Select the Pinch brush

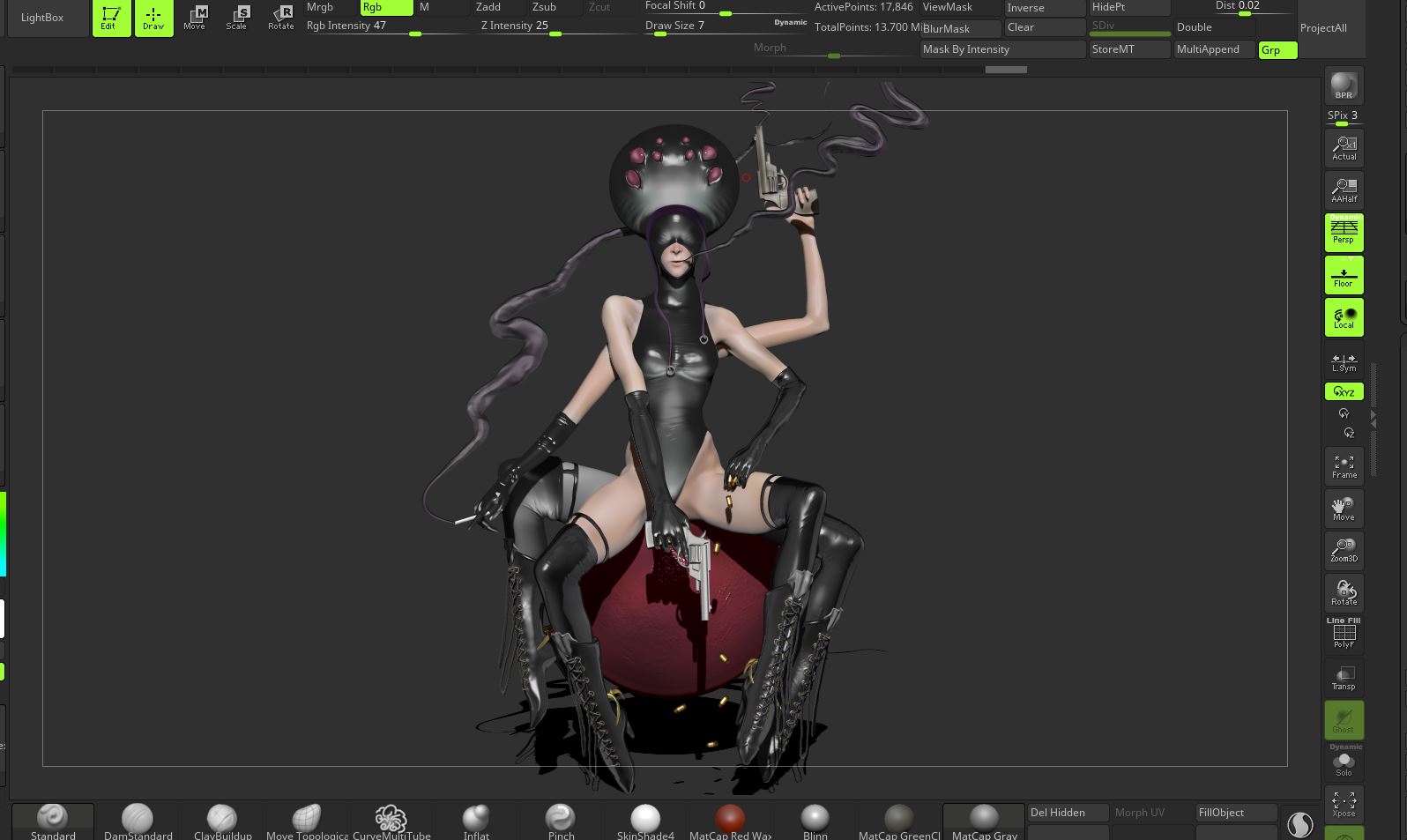coord(561,821)
